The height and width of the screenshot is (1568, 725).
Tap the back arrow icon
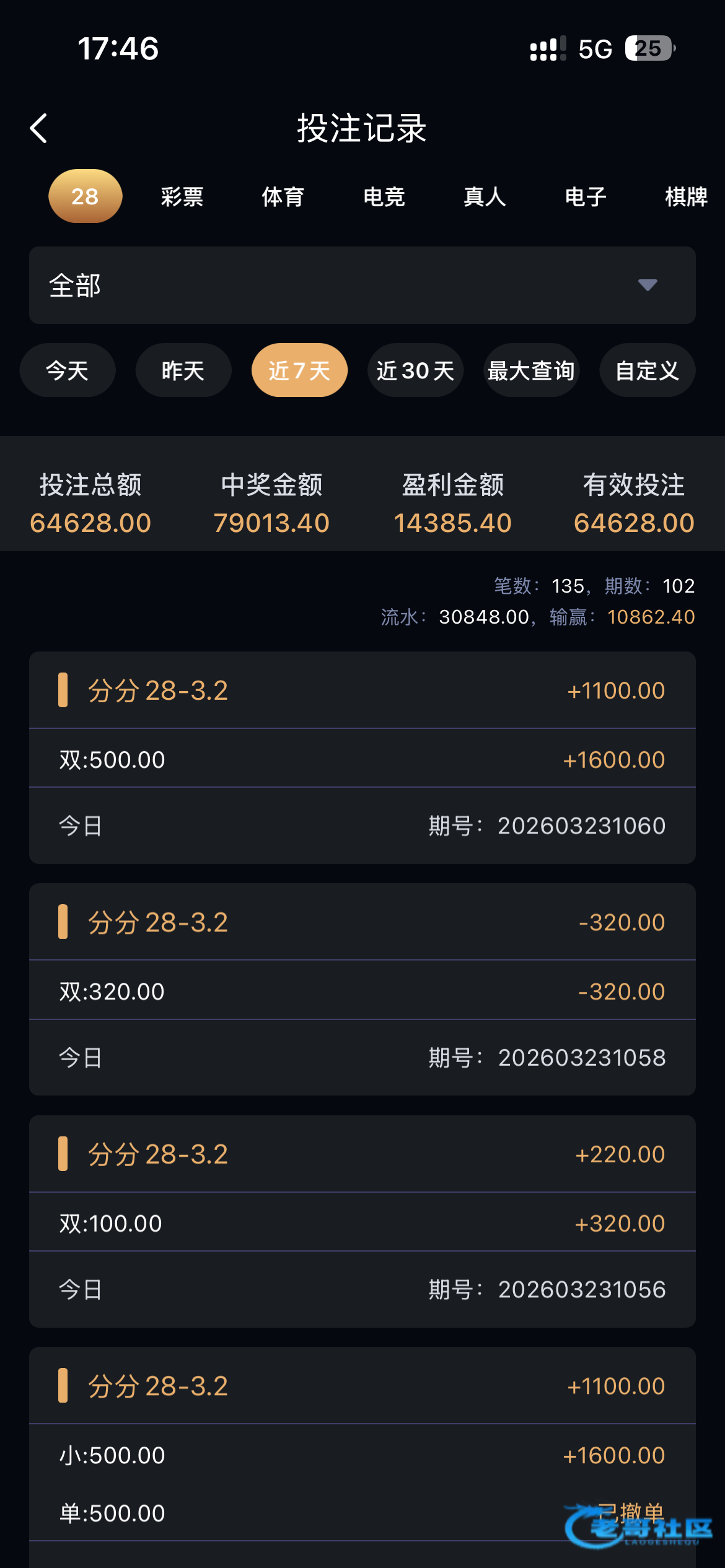click(x=39, y=128)
